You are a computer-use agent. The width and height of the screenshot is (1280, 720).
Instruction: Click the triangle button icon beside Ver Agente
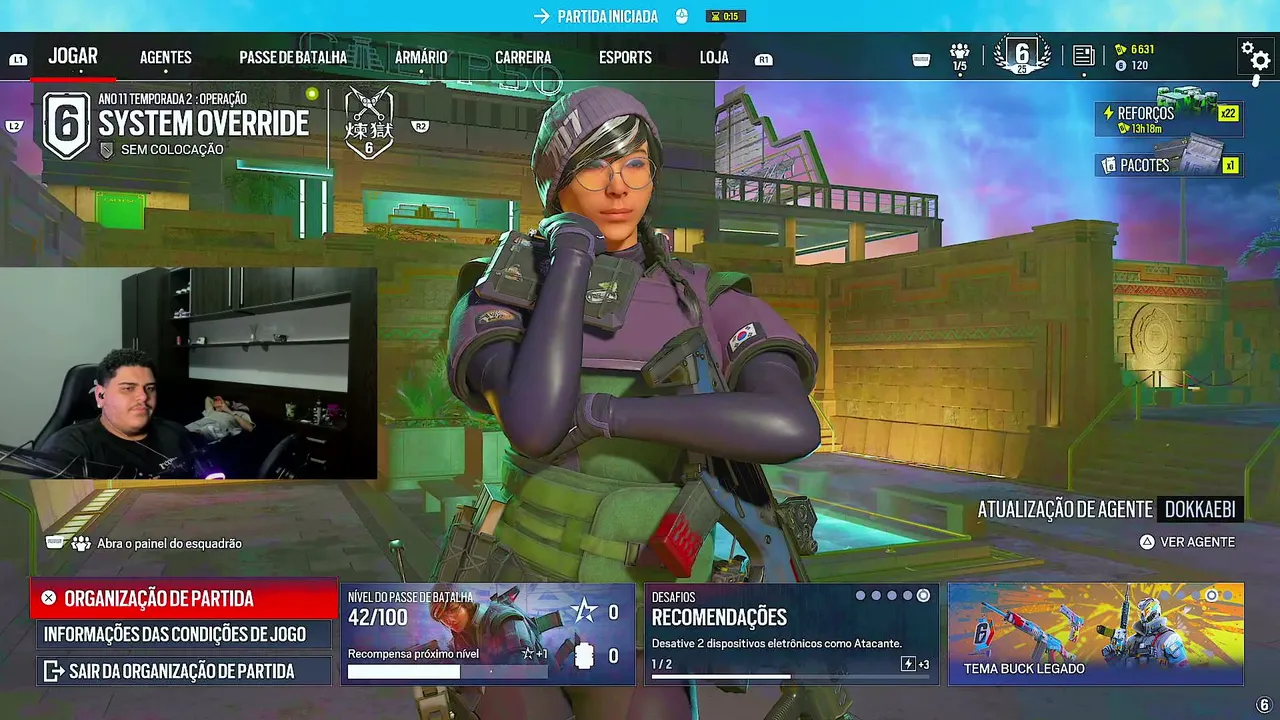tap(1147, 542)
